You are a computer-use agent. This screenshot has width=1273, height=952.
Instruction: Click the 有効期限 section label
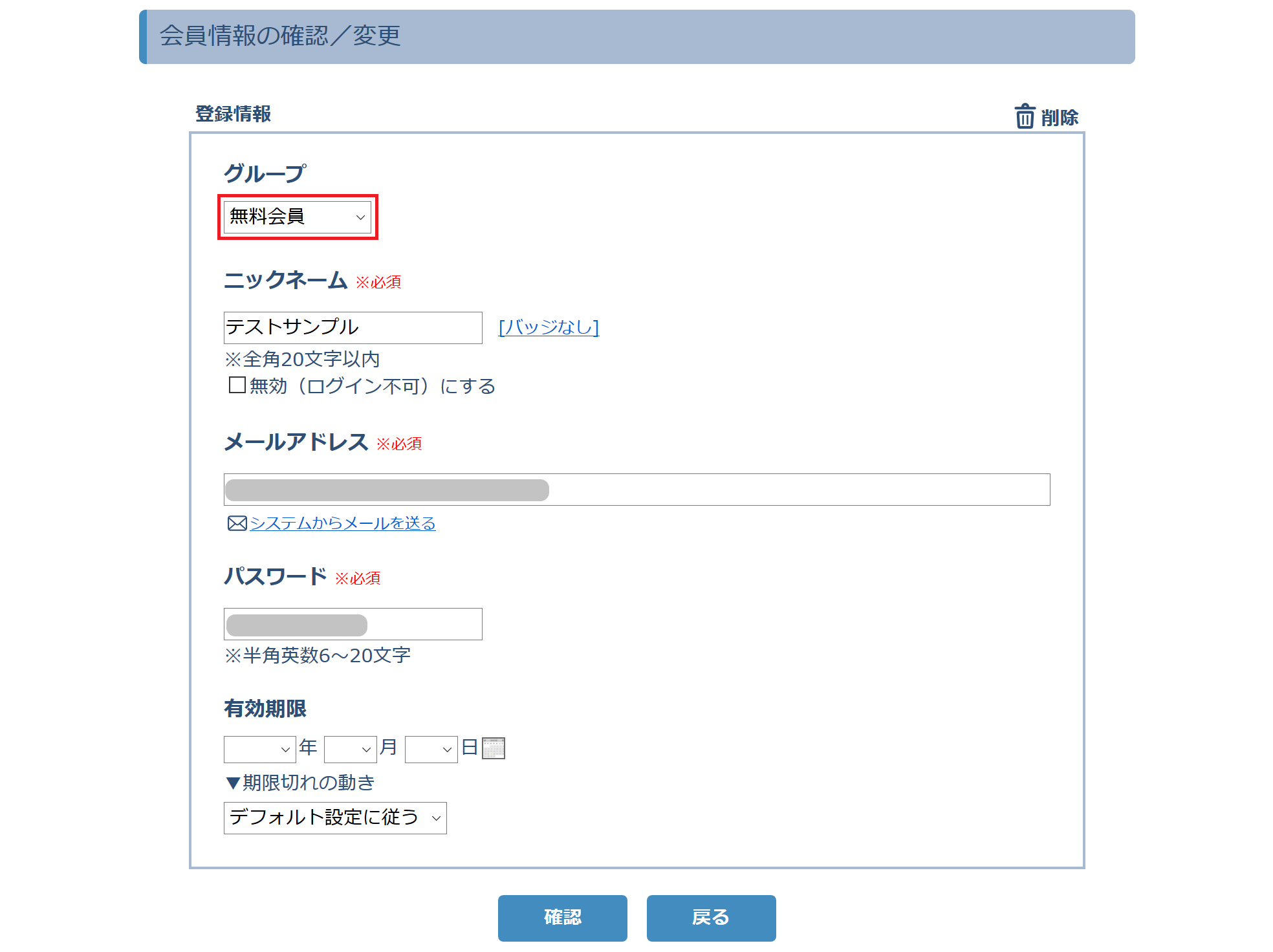(265, 709)
